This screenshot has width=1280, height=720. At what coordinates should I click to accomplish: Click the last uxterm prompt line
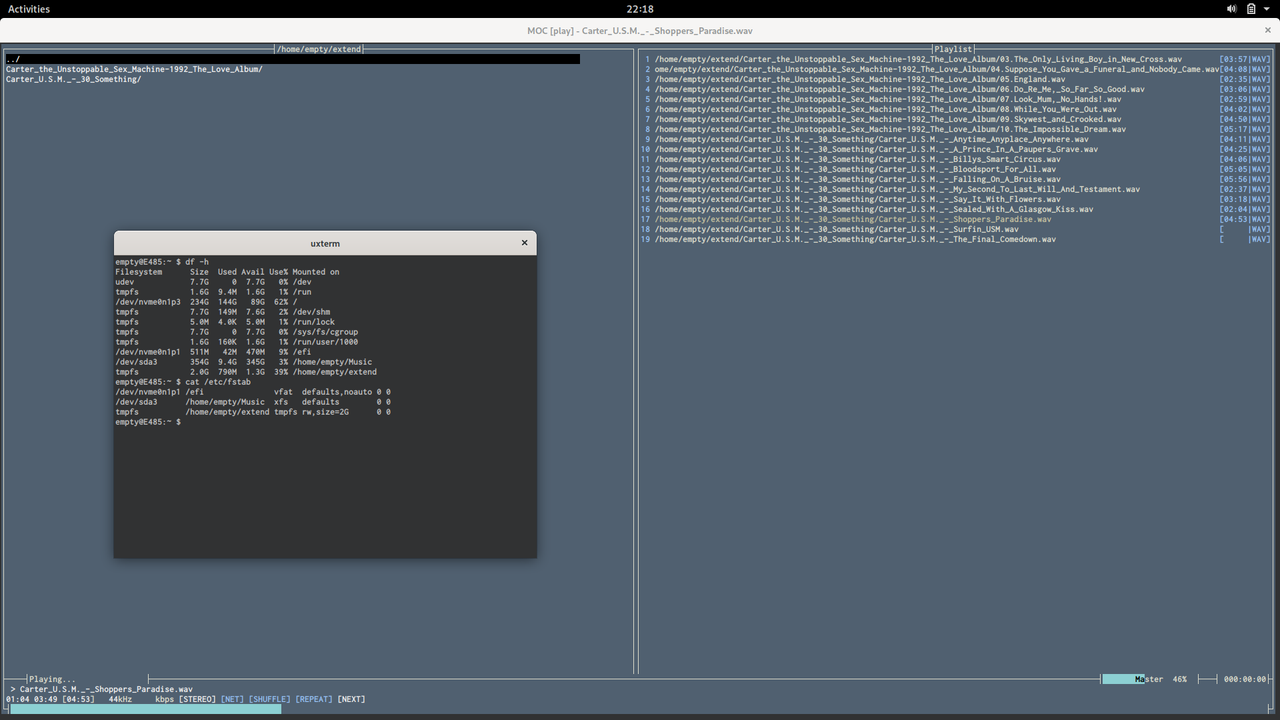(148, 422)
